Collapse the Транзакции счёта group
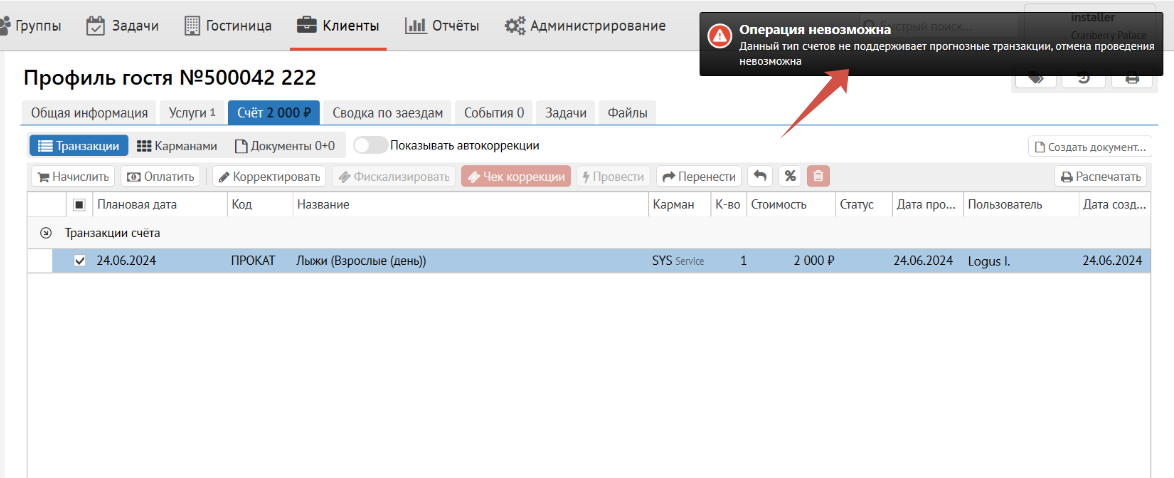 click(x=46, y=233)
